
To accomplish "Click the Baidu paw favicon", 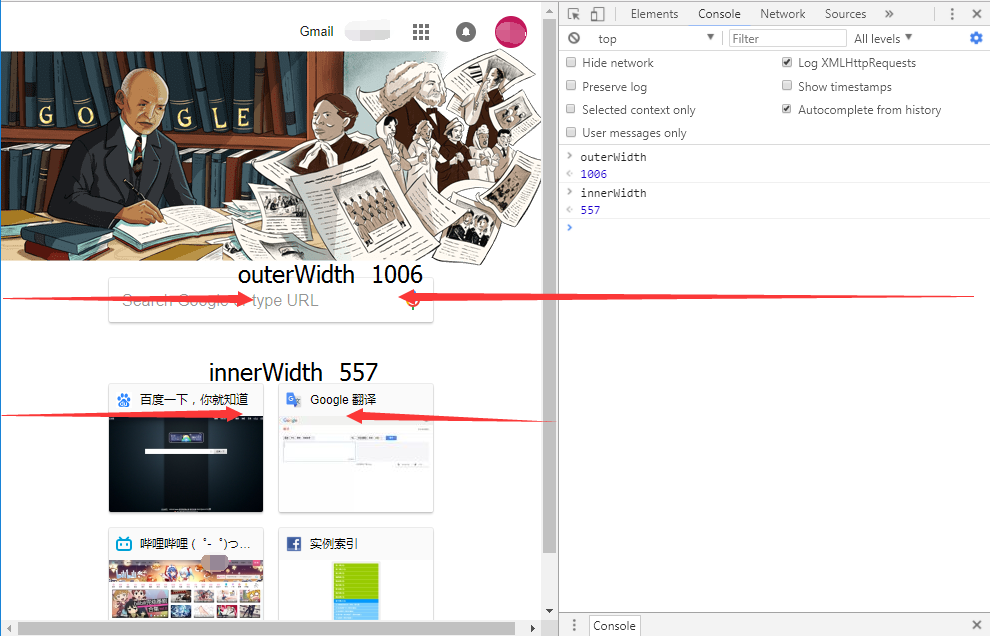I will pos(124,400).
